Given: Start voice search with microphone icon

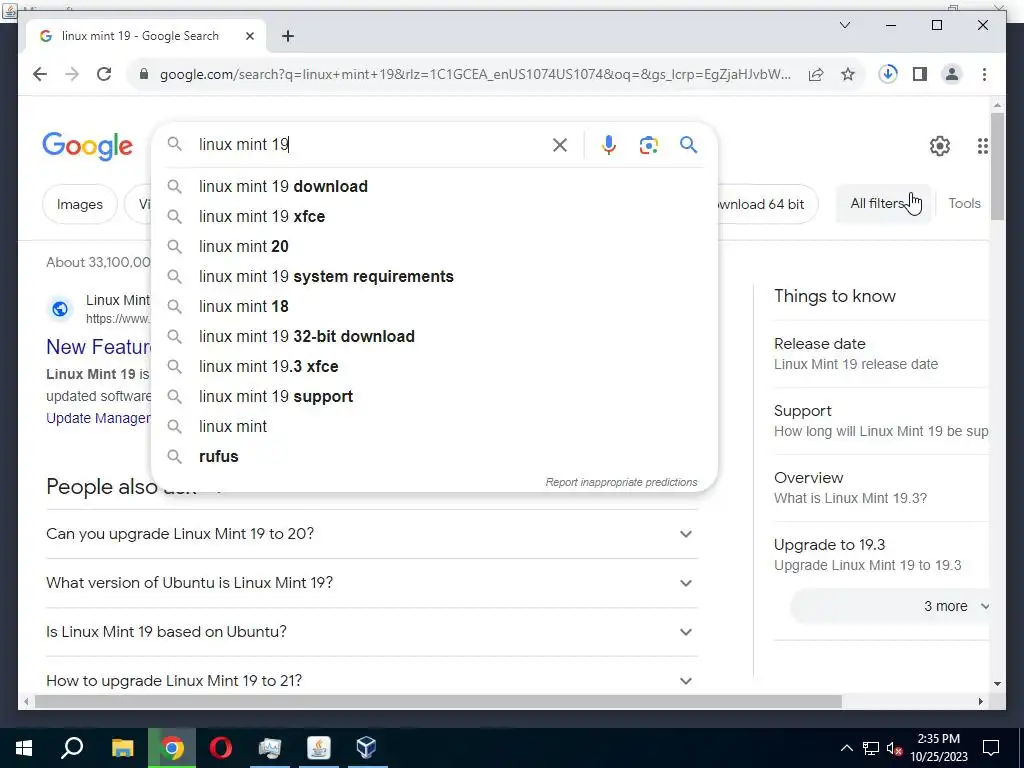Looking at the screenshot, I should [x=609, y=145].
